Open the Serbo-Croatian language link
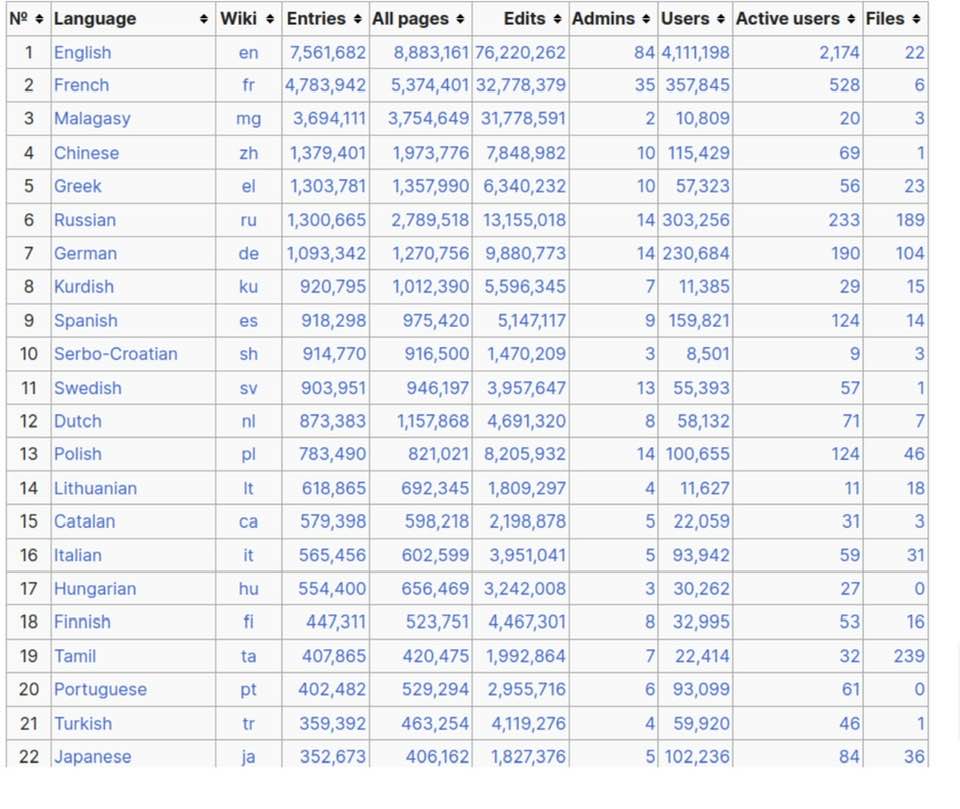 point(116,354)
